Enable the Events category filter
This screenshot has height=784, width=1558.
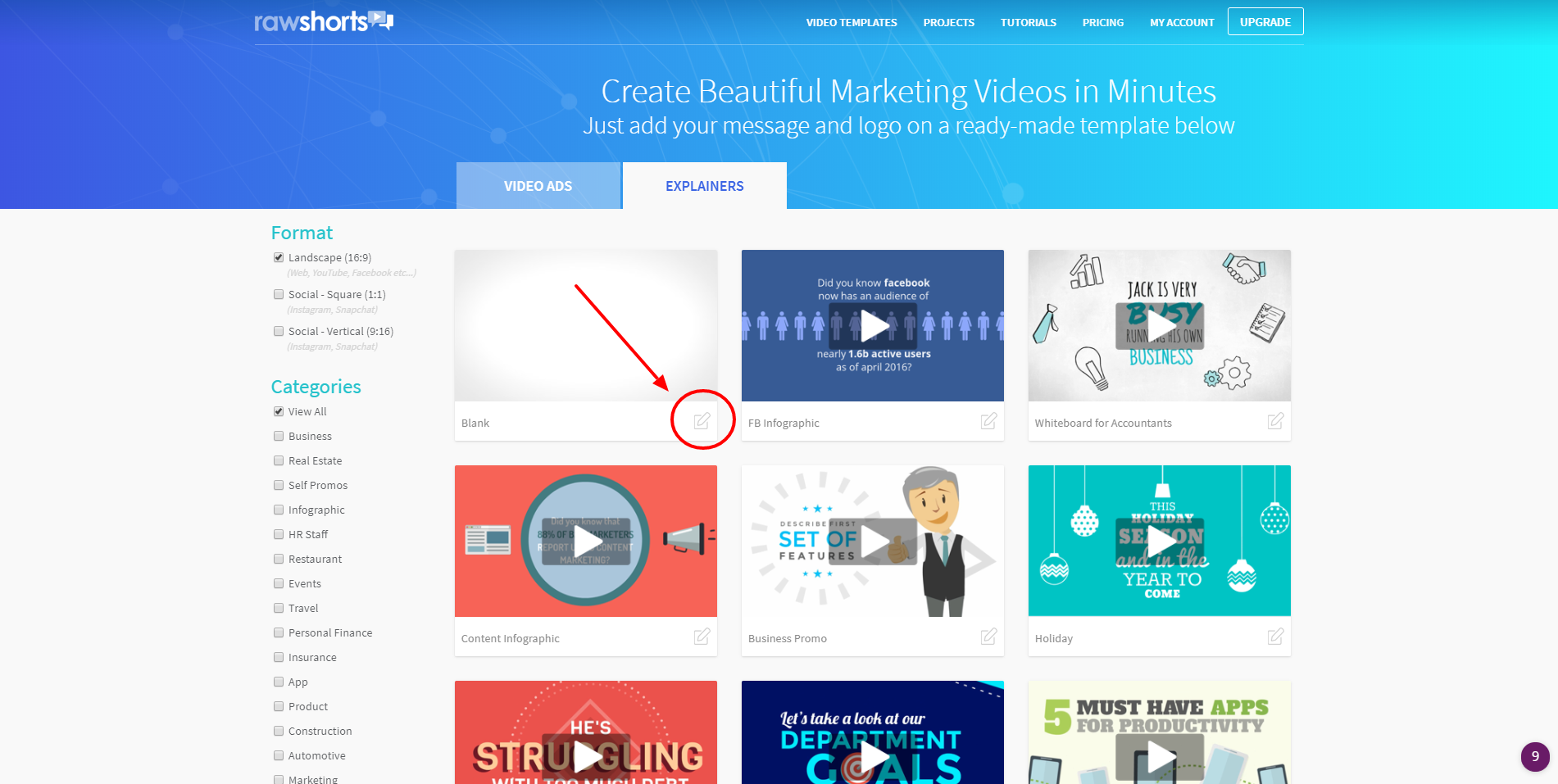(279, 583)
